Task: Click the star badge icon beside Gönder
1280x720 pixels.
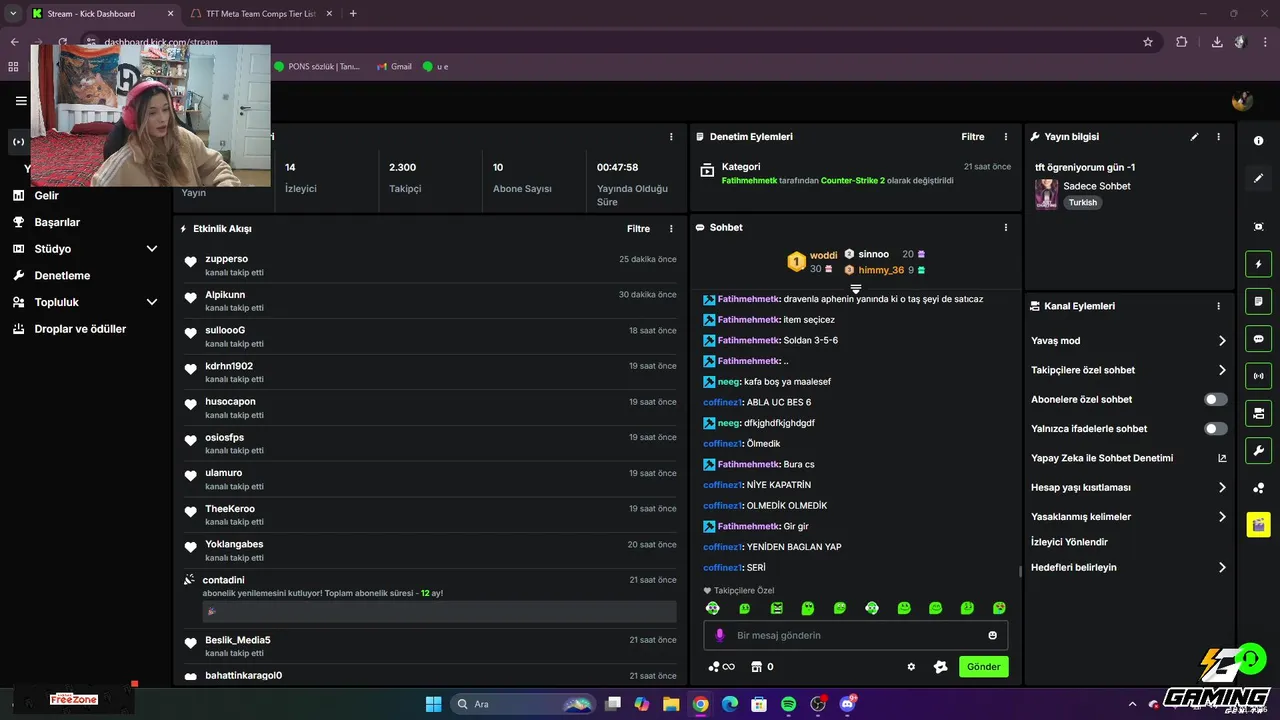Action: 940,667
